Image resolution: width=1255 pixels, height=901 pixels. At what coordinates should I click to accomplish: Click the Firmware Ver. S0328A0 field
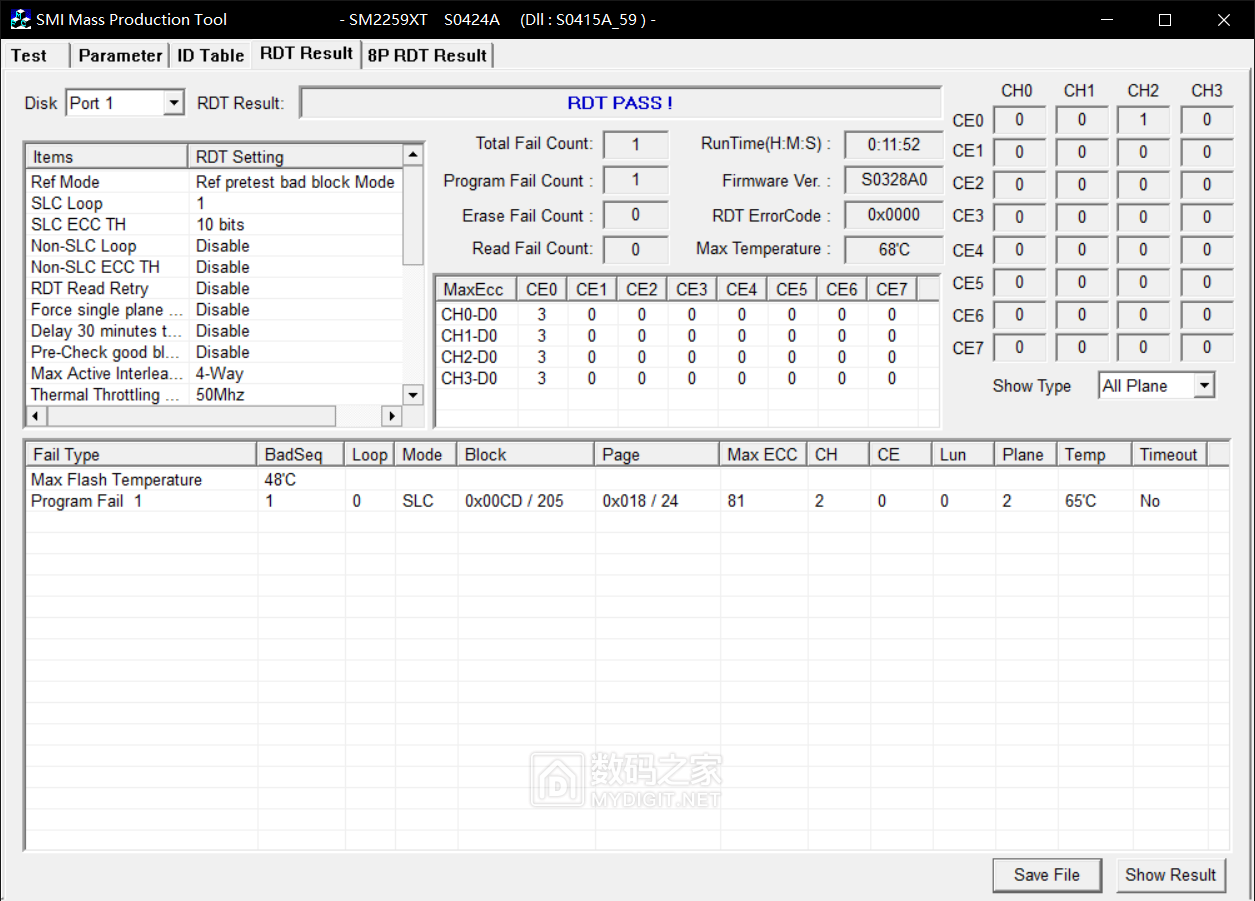(x=894, y=180)
